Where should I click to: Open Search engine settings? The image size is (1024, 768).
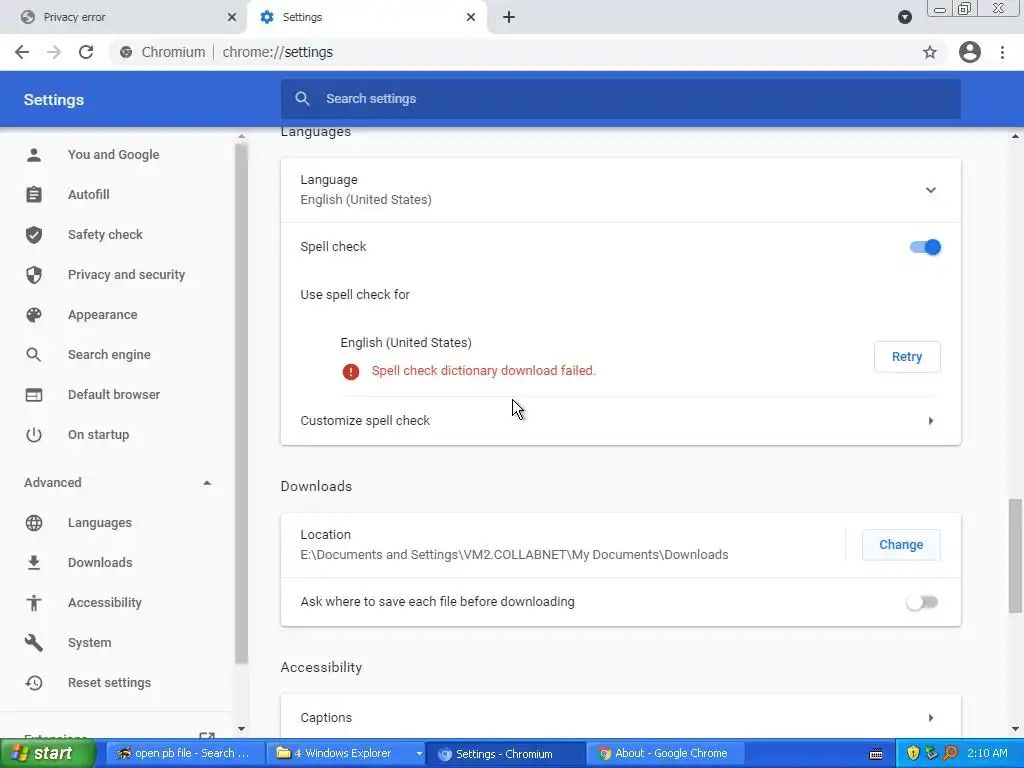109,355
